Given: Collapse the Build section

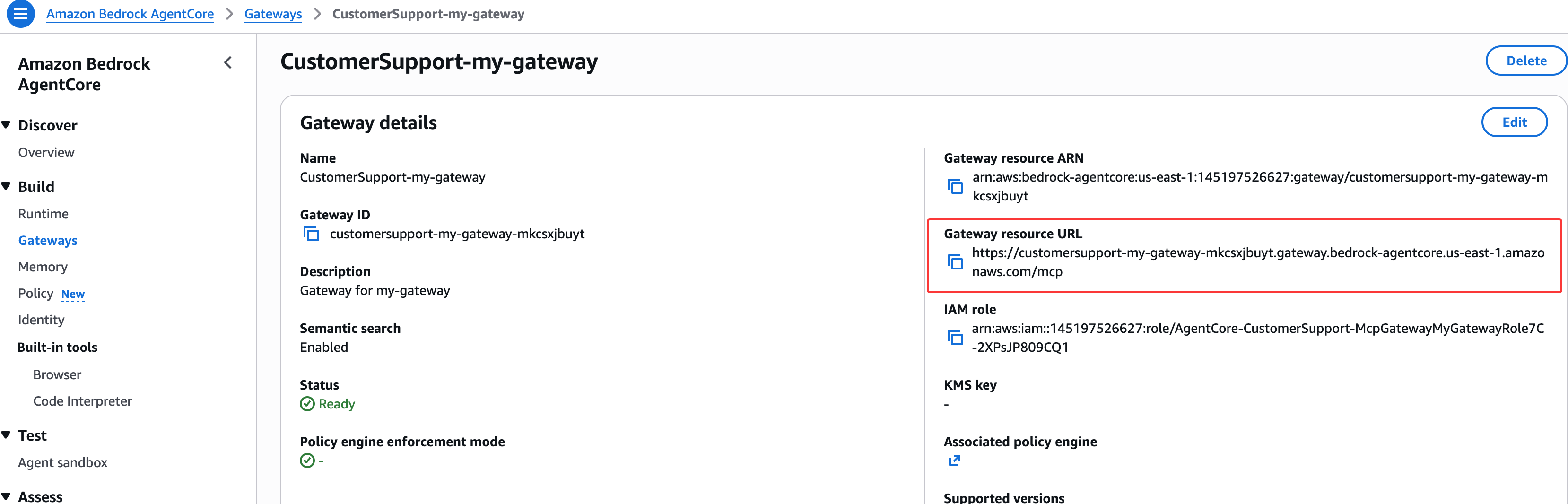Looking at the screenshot, I should coord(7,187).
